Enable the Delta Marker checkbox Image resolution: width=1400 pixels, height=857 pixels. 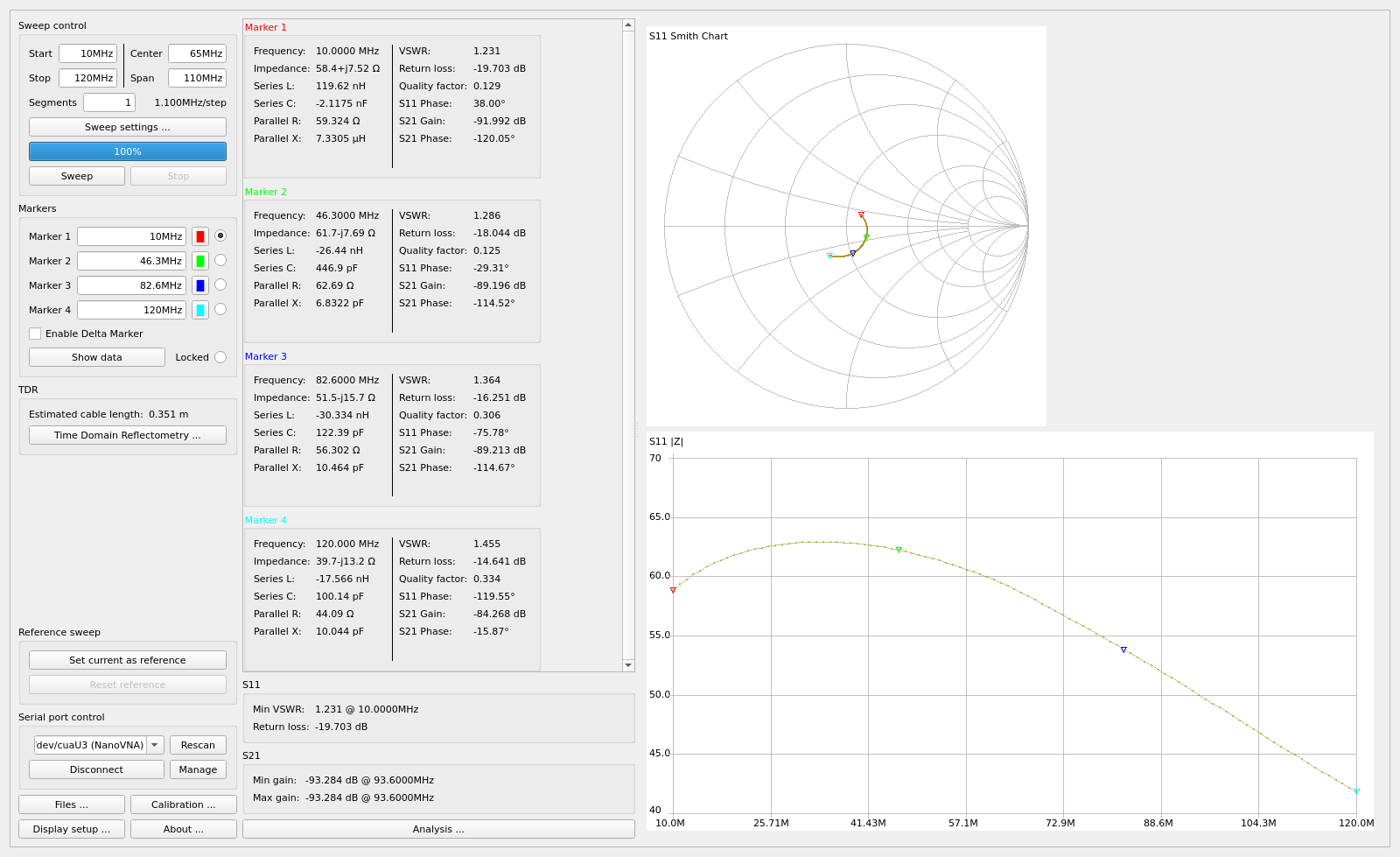(x=35, y=334)
